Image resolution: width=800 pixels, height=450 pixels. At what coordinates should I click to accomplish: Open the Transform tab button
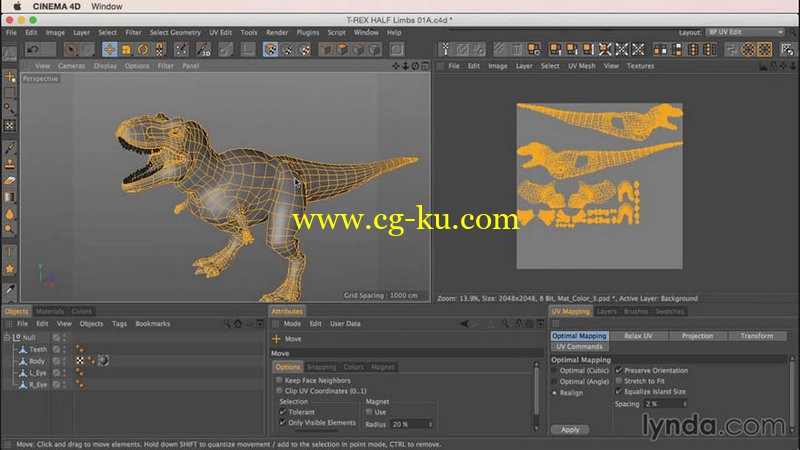(757, 336)
